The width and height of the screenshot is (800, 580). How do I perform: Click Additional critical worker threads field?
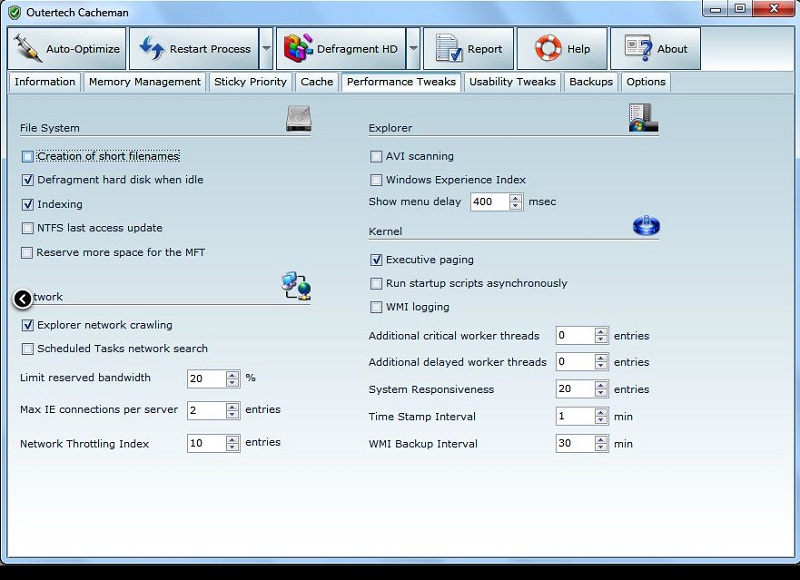[x=575, y=335]
